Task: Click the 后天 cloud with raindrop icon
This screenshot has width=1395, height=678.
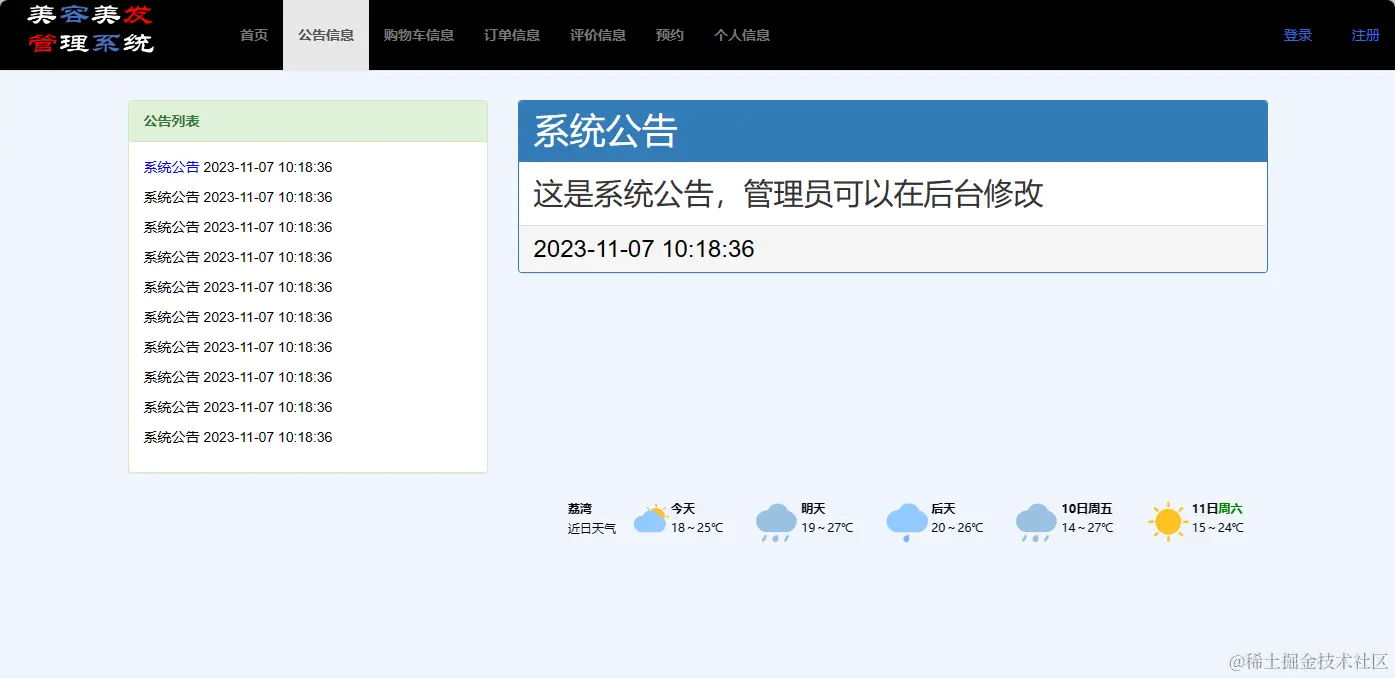Action: 907,522
